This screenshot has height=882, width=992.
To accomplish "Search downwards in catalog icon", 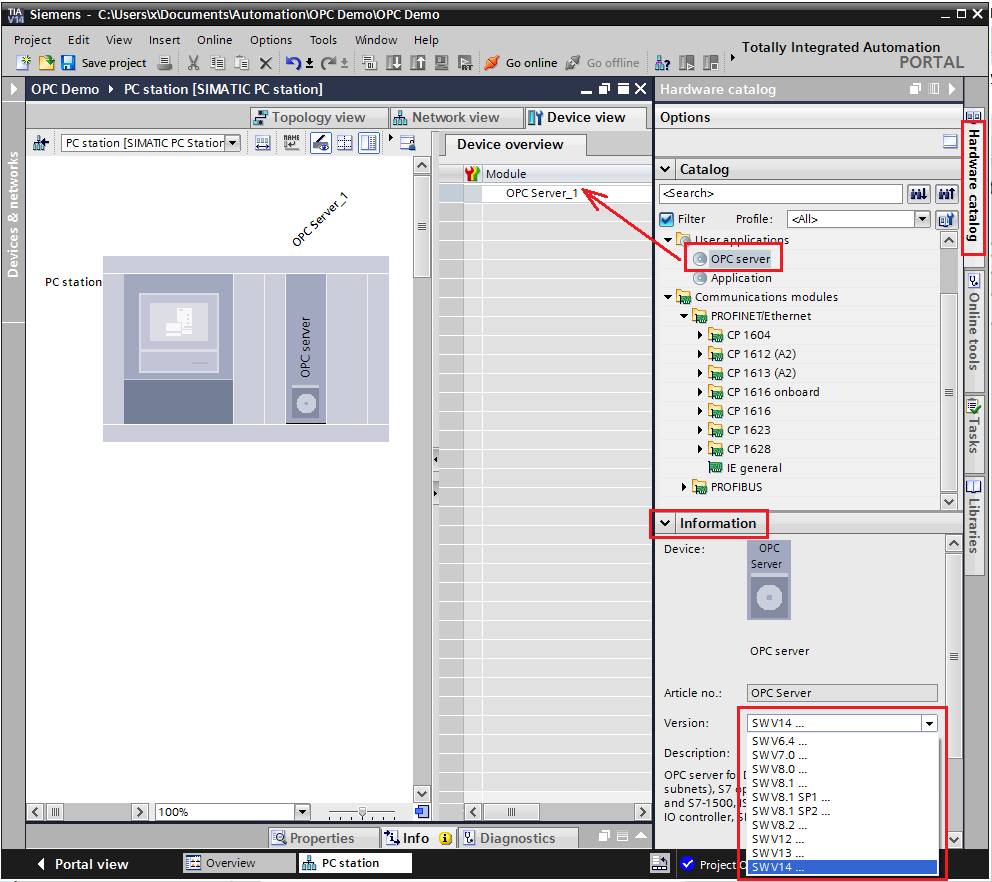I will [x=919, y=194].
